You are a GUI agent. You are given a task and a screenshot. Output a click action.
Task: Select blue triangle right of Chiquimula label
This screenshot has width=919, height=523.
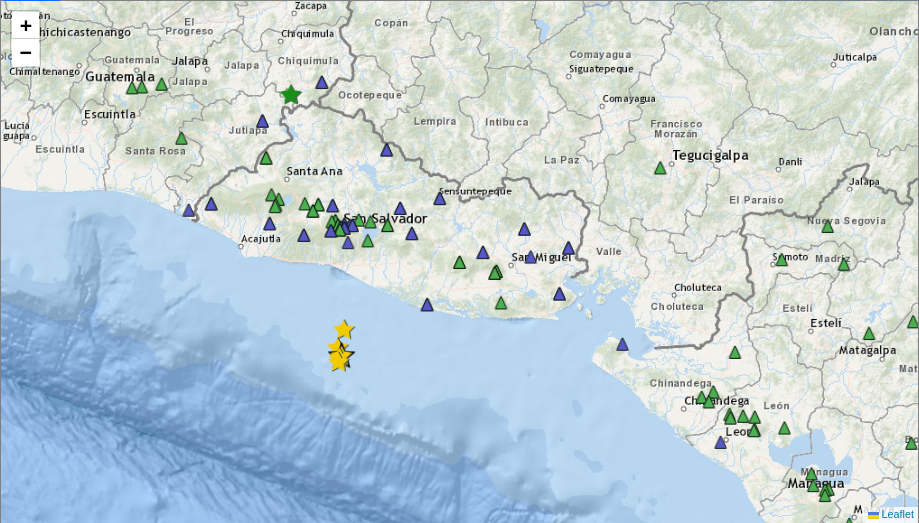322,82
